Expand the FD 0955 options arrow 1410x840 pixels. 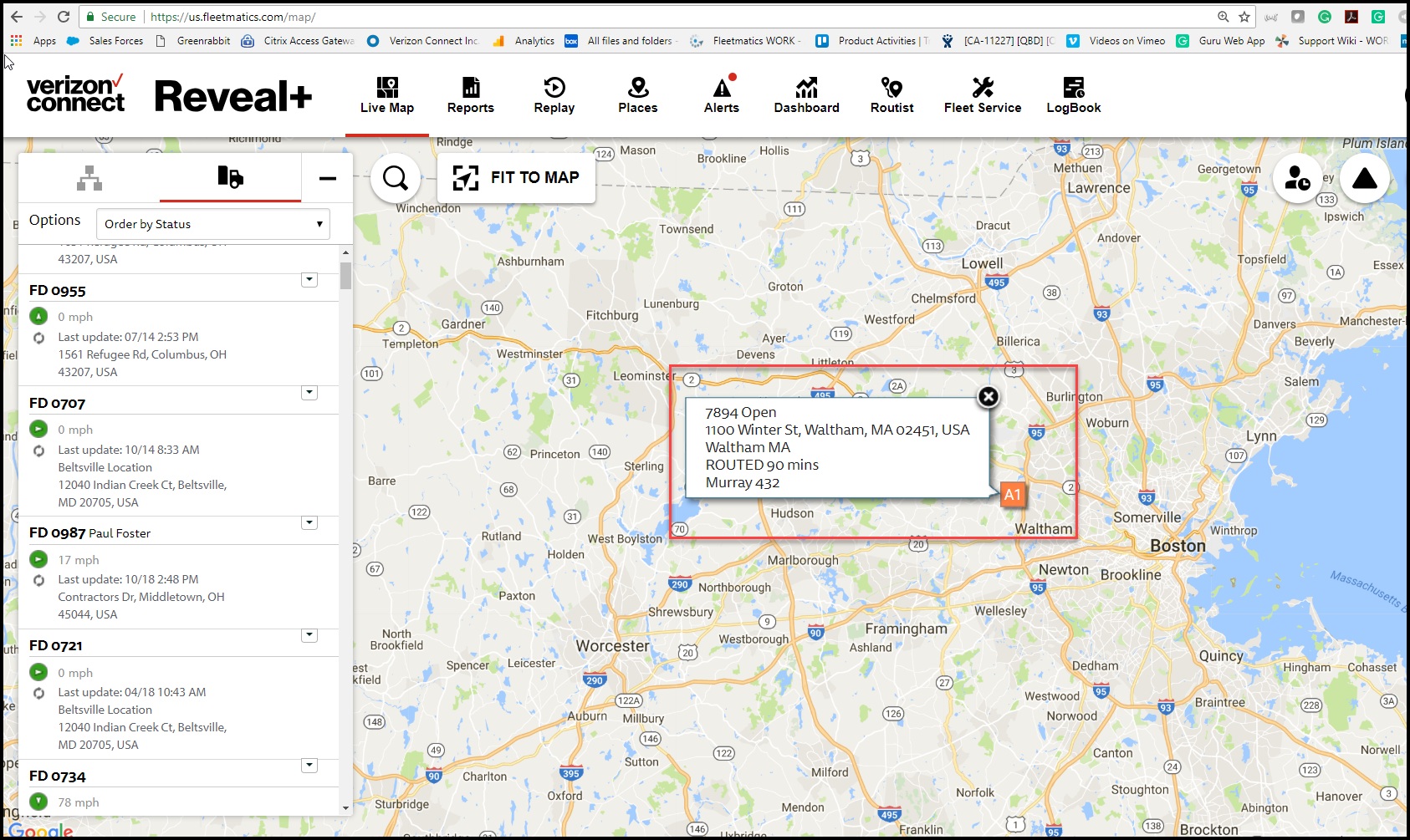click(309, 279)
